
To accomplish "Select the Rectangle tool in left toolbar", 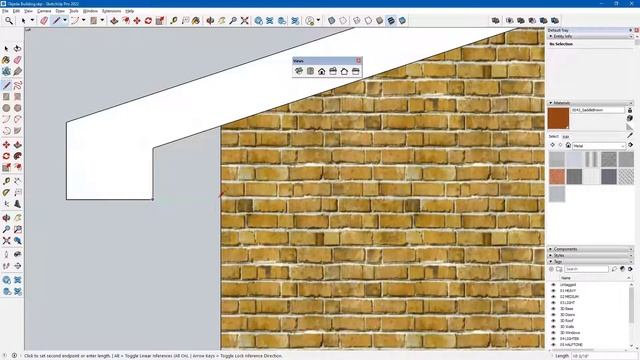I will (x=6, y=97).
